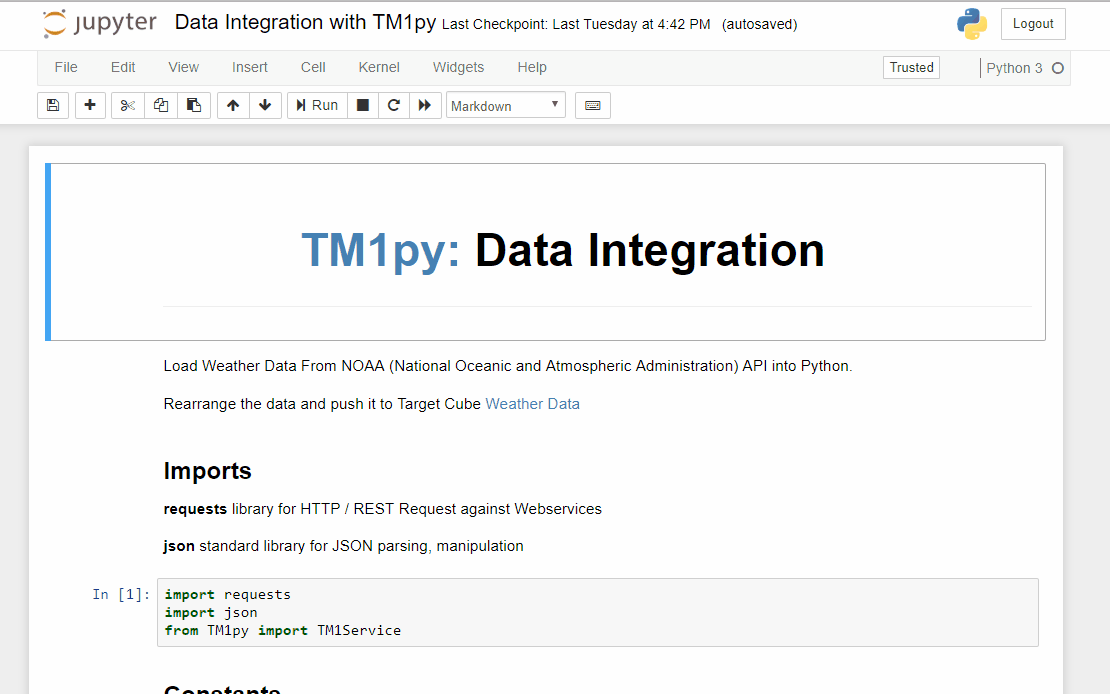This screenshot has height=694, width=1110.
Task: Open the Widgets menu
Action: (458, 67)
